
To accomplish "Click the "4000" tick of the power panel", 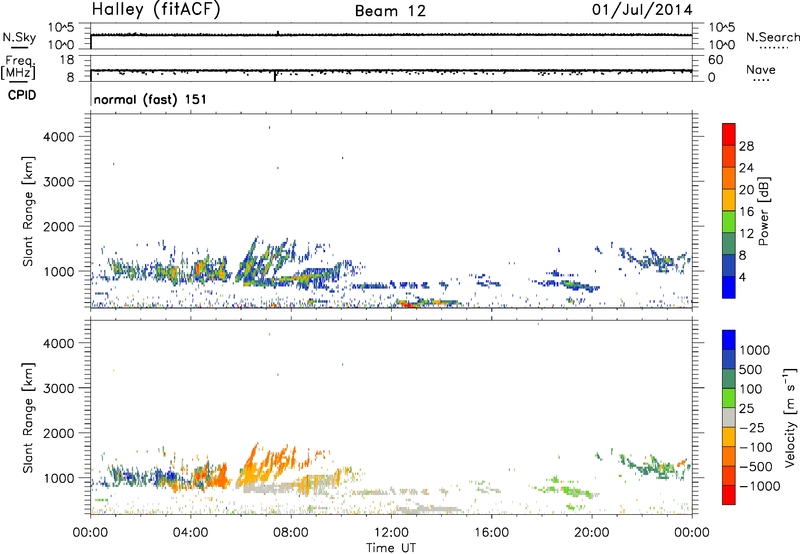I will pyautogui.click(x=59, y=137).
